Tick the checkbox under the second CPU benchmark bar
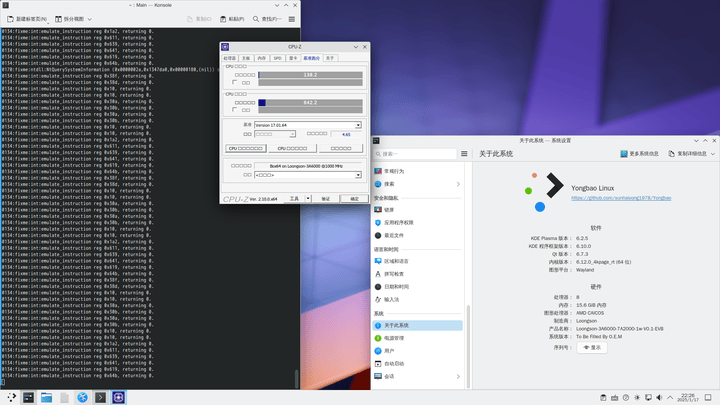Image resolution: width=720 pixels, height=405 pixels. 233,110
